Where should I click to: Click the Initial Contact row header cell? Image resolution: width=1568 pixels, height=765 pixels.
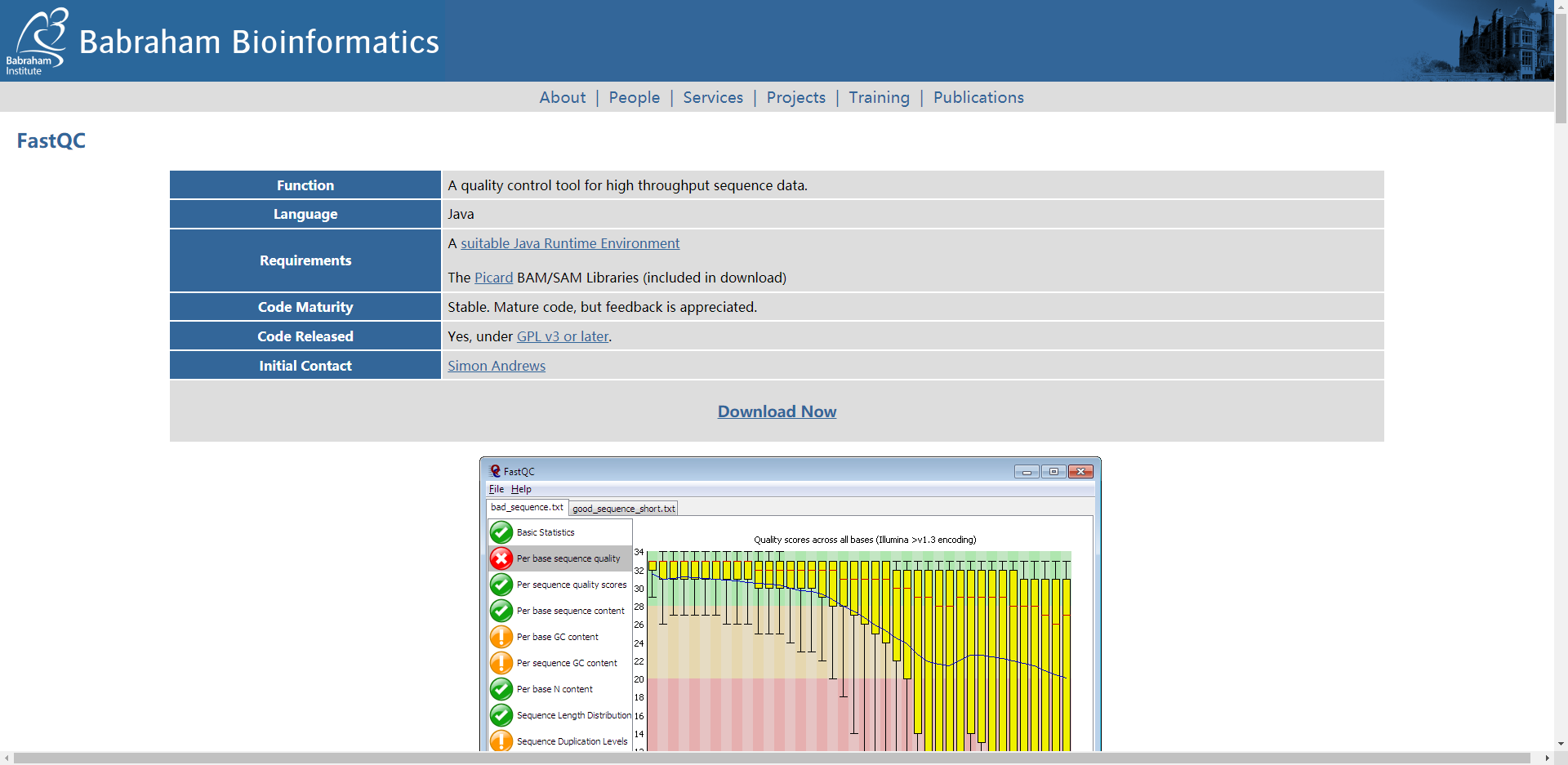coord(305,366)
